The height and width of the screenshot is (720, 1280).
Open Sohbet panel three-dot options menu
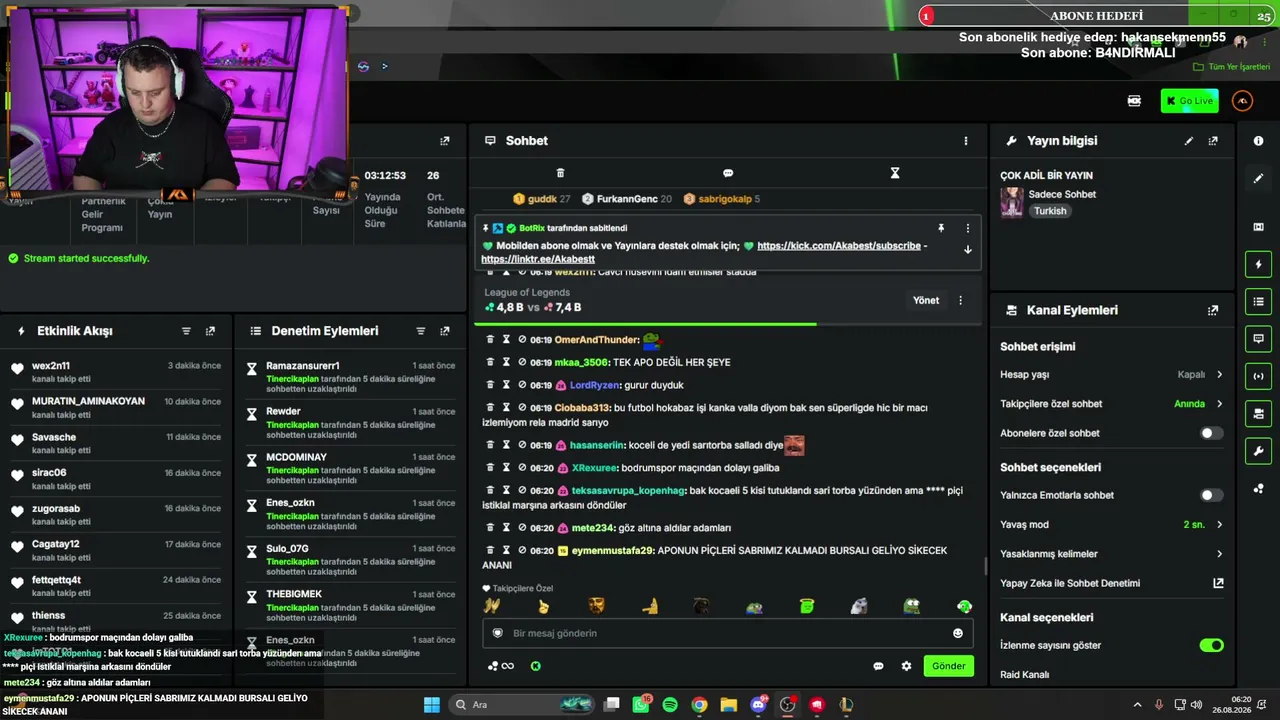(x=965, y=141)
